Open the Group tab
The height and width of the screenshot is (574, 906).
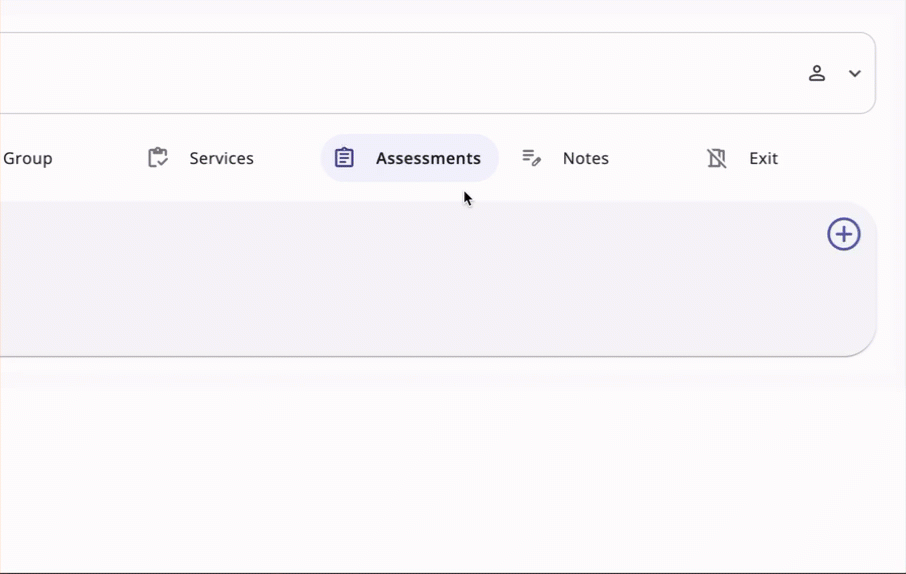point(27,158)
